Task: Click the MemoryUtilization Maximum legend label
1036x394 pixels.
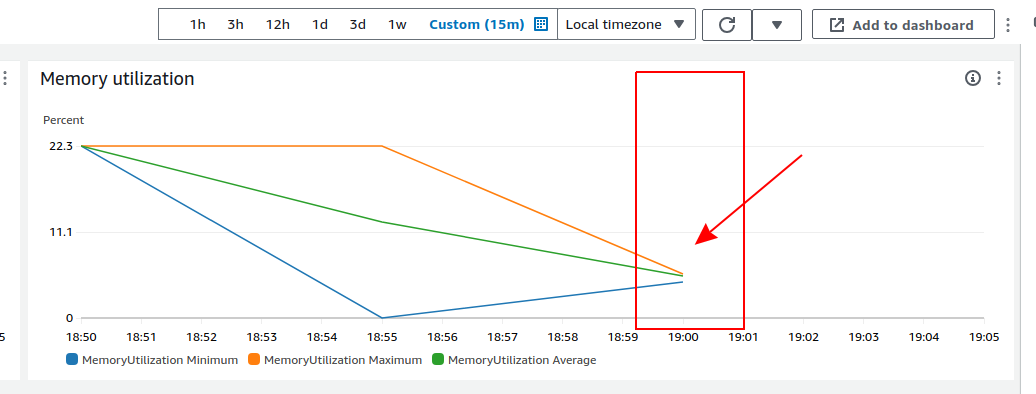Action: tap(343, 360)
